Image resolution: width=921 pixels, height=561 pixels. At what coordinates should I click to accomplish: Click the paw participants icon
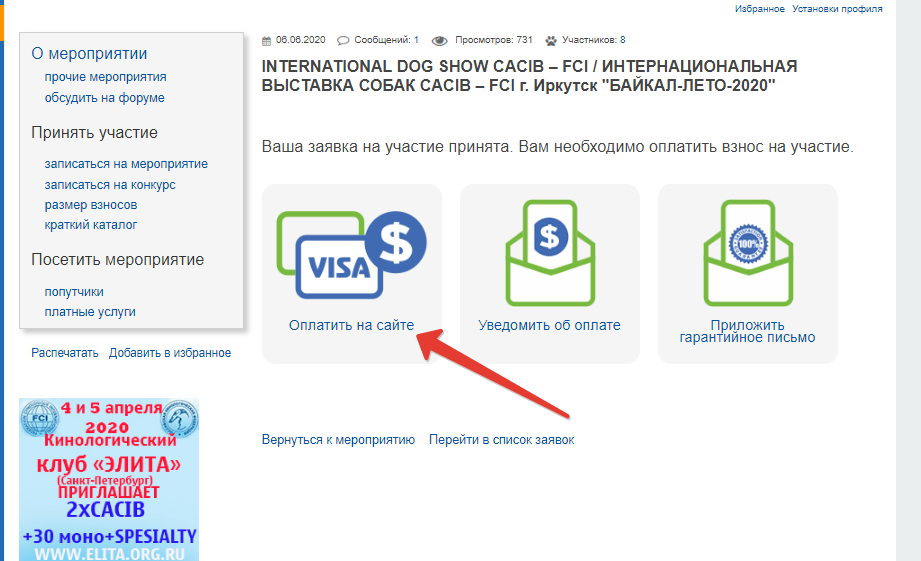pos(551,41)
